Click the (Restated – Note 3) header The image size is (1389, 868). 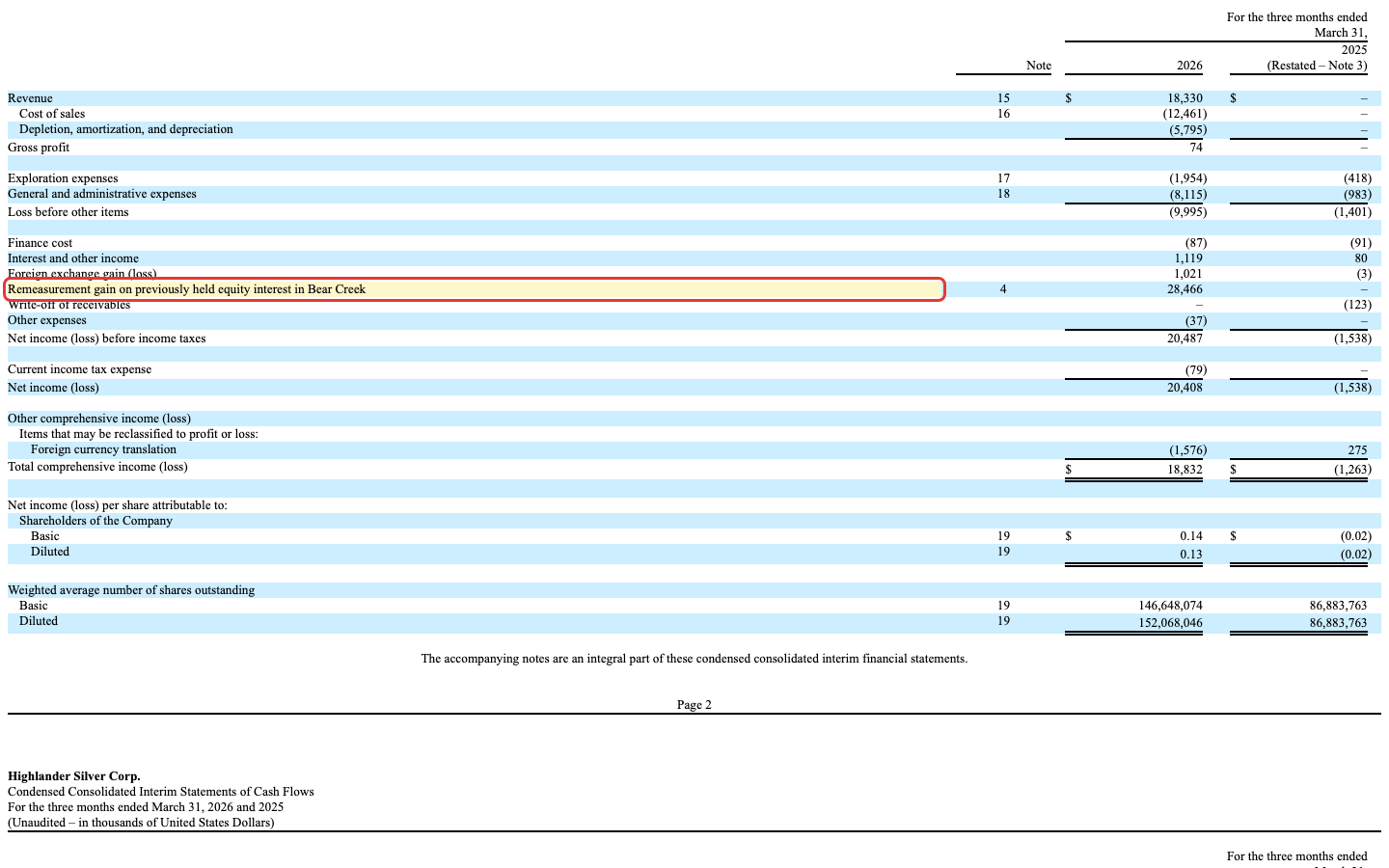[x=1317, y=66]
